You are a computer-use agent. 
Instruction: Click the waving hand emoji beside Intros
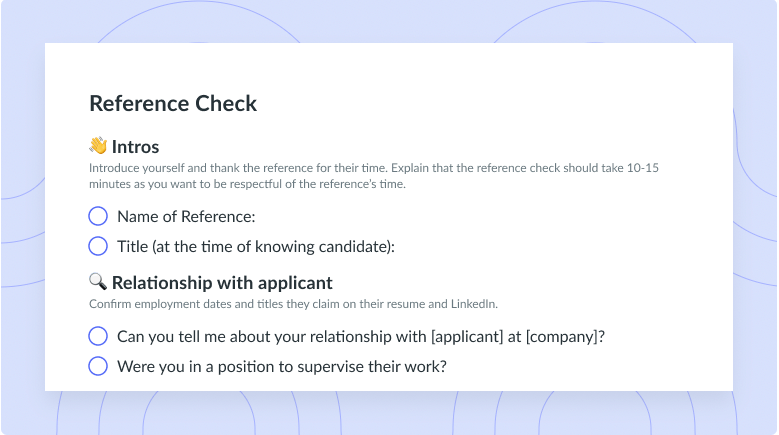pyautogui.click(x=98, y=146)
